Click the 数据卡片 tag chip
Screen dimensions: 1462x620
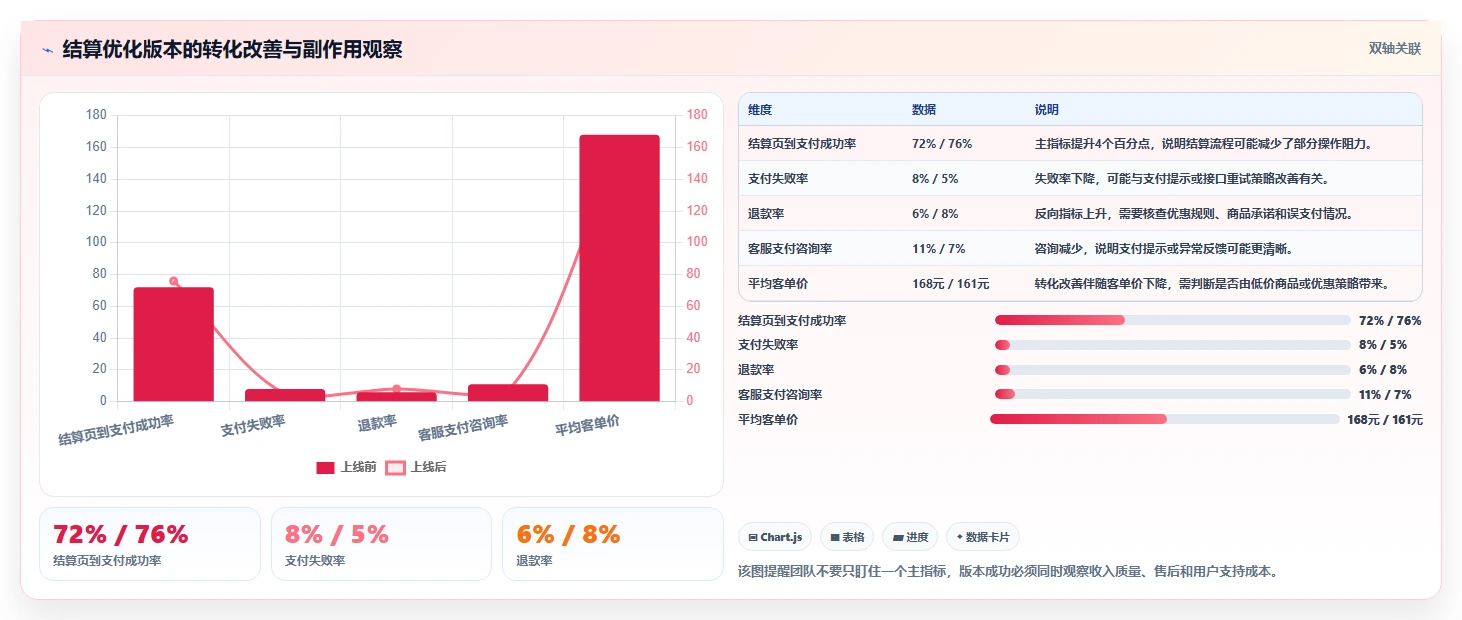(983, 537)
